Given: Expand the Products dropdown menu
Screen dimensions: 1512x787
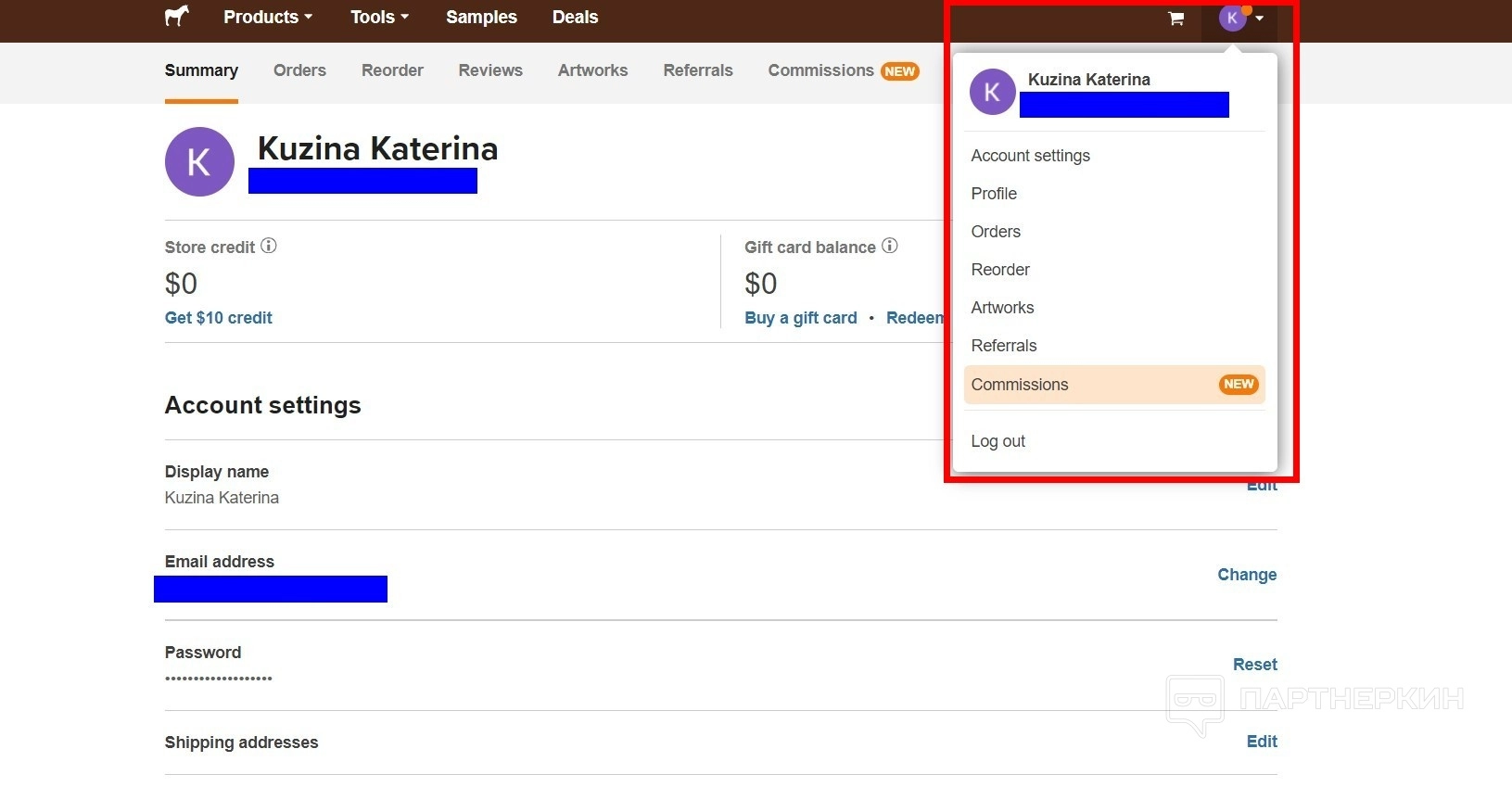Looking at the screenshot, I should click(268, 17).
